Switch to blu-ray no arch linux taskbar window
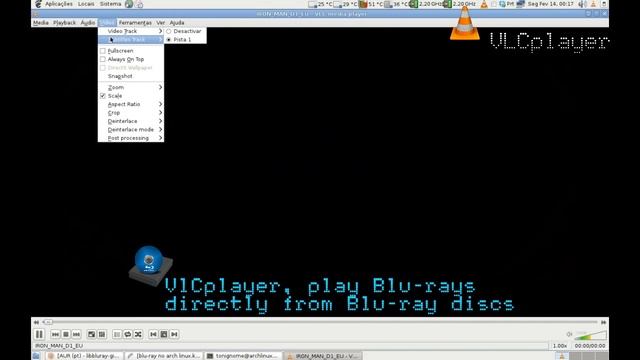 click(x=164, y=356)
